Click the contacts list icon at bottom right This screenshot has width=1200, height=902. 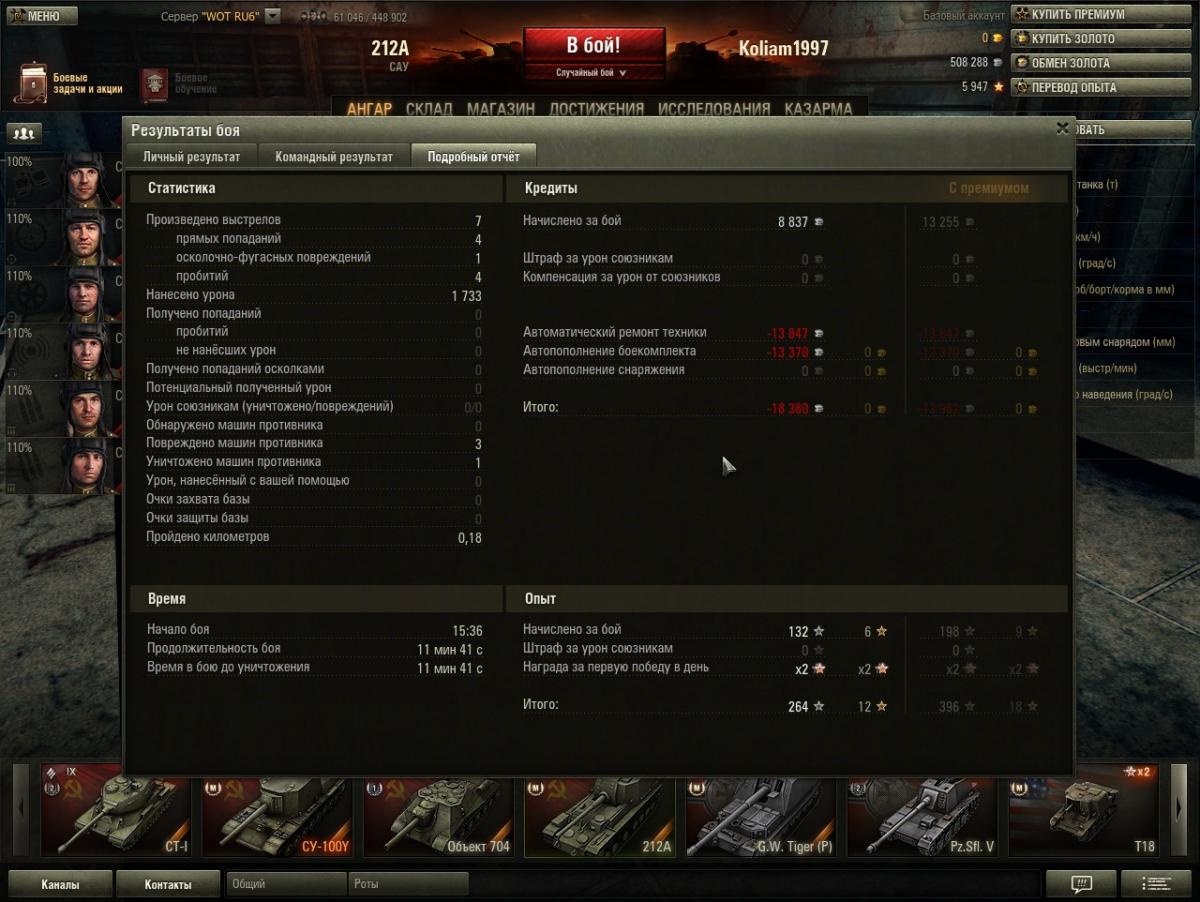[1156, 884]
